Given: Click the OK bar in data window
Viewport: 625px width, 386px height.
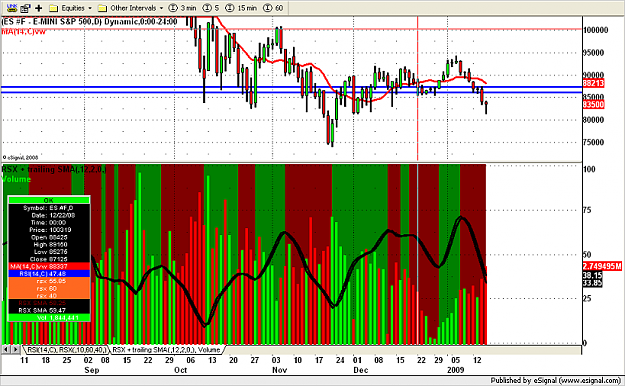Looking at the screenshot, I should point(49,200).
